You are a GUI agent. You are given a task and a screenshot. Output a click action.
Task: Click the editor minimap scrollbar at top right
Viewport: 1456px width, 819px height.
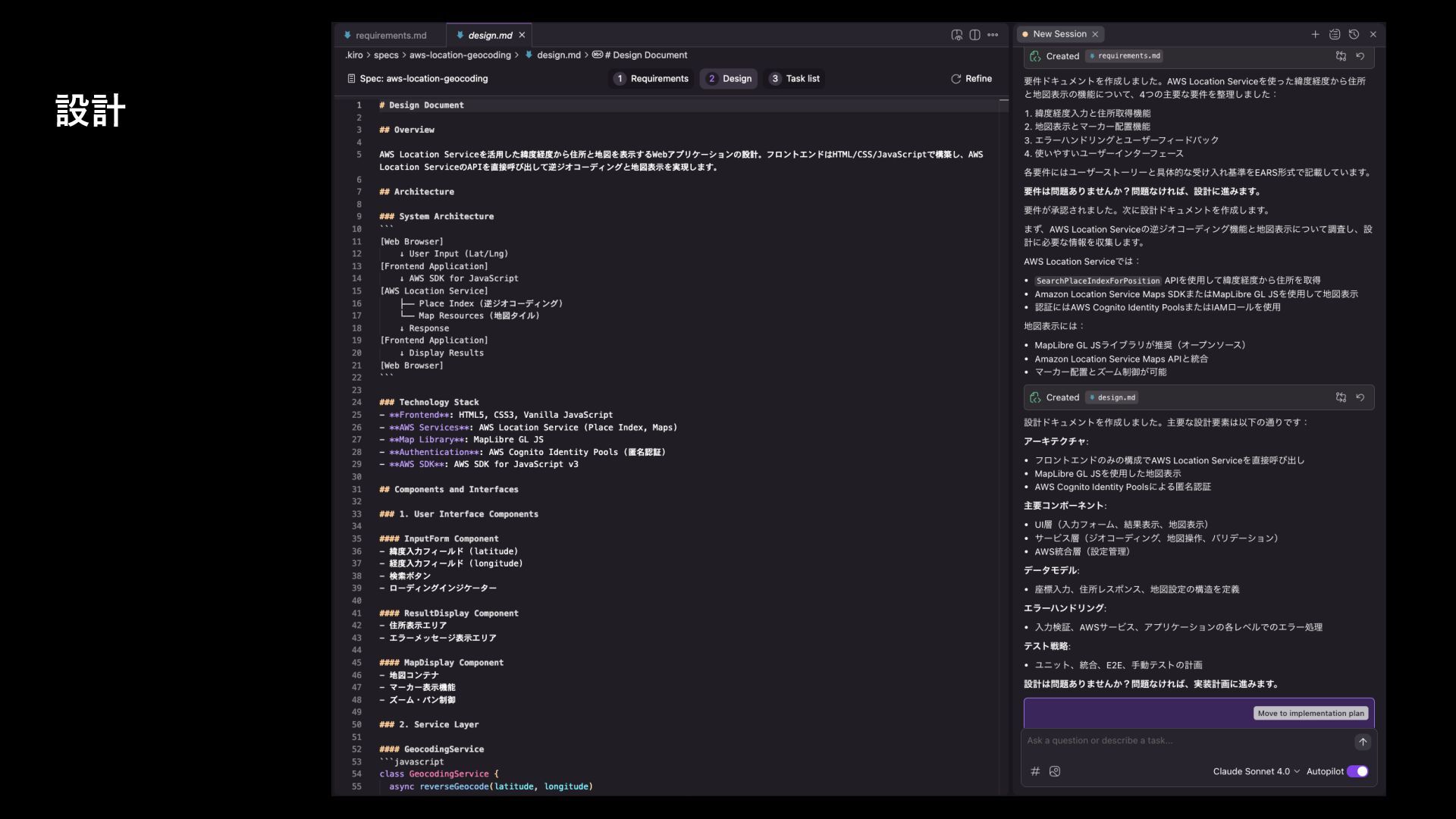coord(1003,100)
